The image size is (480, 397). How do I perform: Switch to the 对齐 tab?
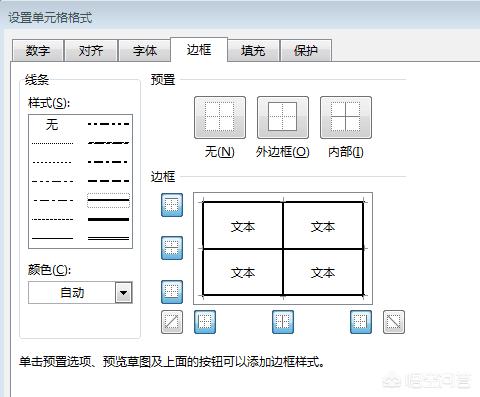pos(91,51)
